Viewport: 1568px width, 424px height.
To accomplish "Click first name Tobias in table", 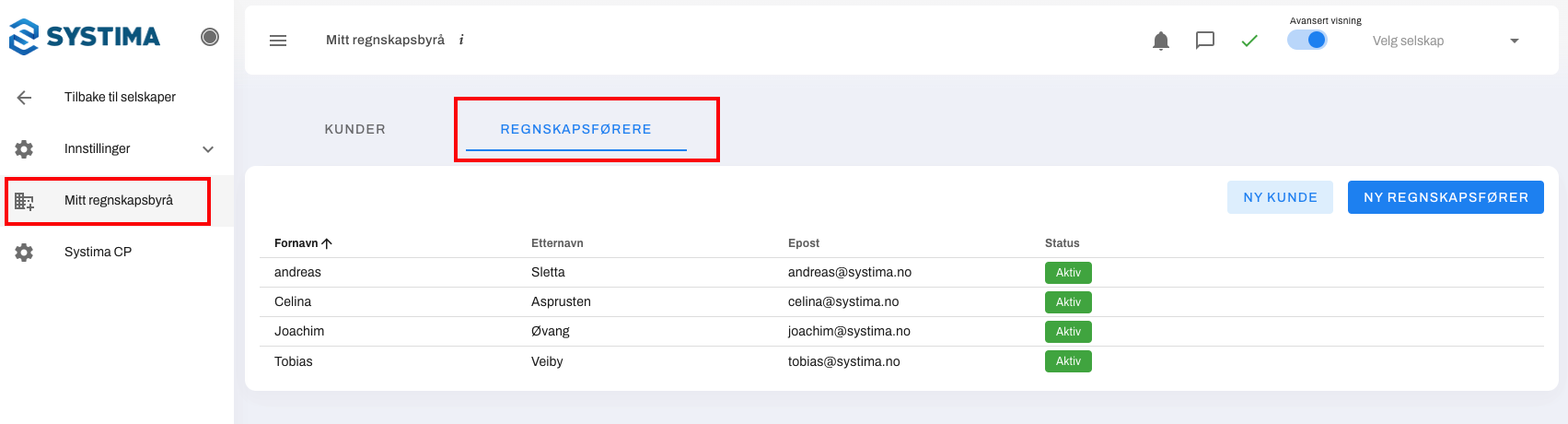I will 294,361.
